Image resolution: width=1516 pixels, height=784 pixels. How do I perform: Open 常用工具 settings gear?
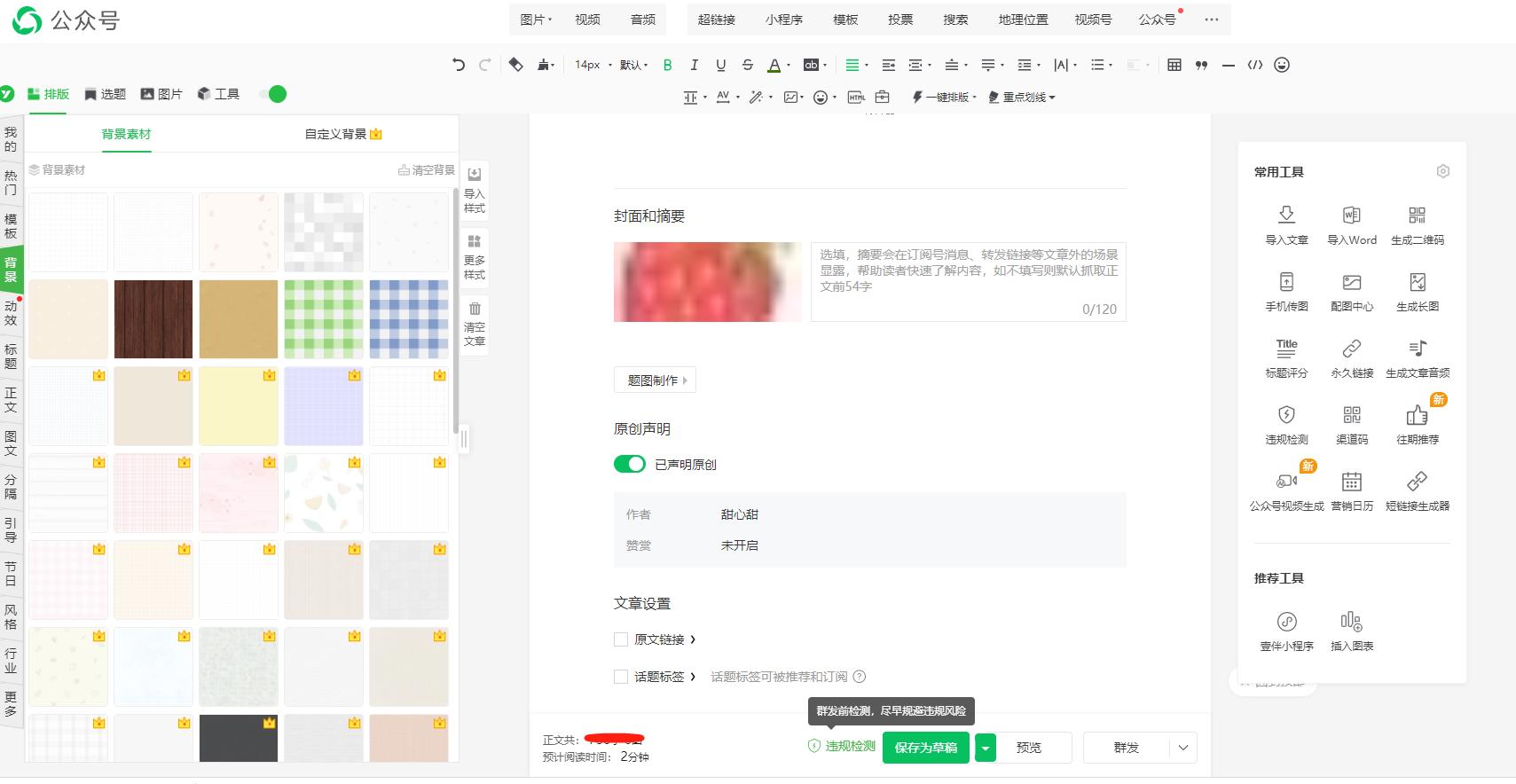(x=1443, y=171)
